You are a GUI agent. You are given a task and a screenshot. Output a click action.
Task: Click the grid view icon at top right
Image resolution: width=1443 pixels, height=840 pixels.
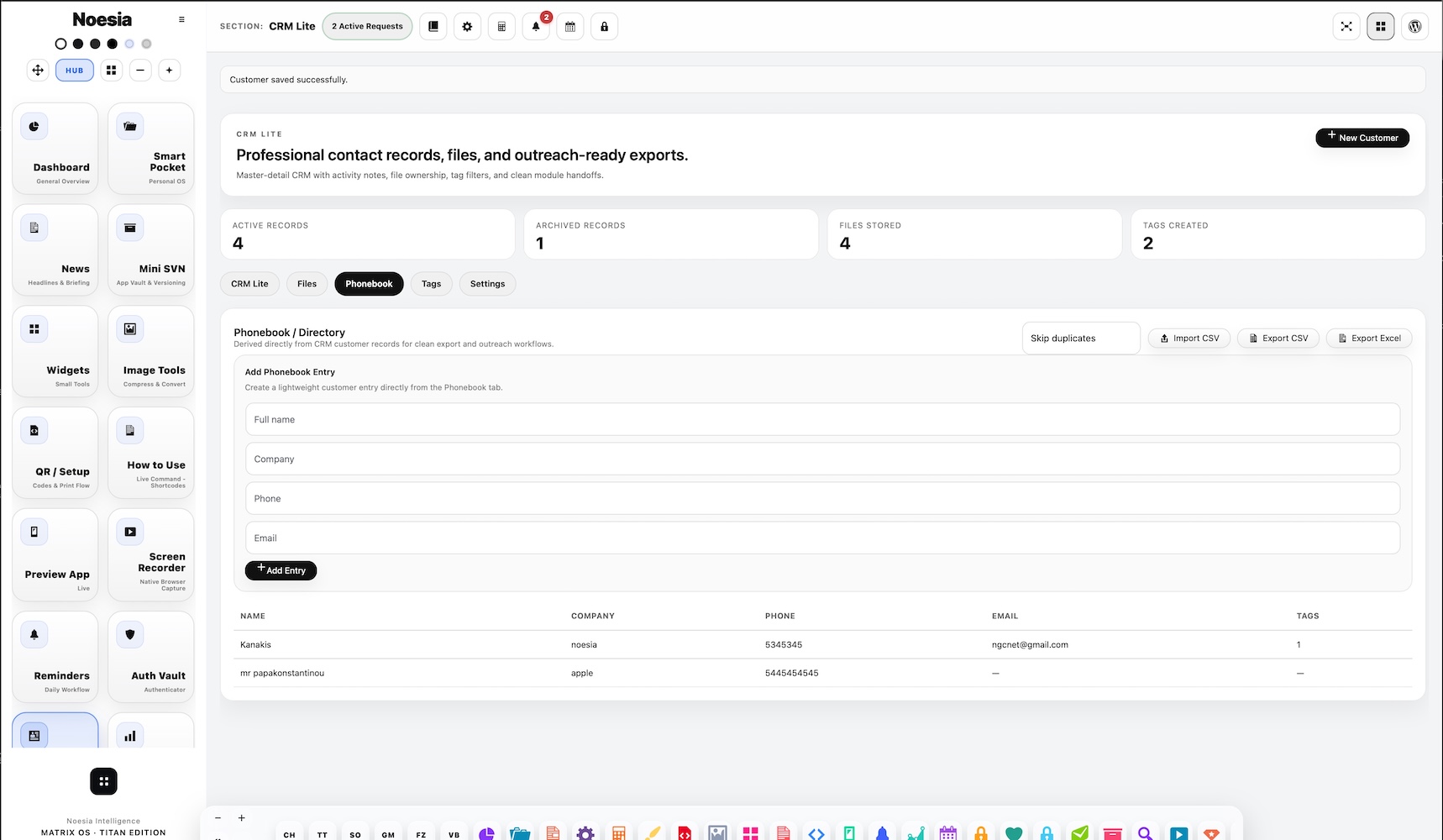(1381, 27)
